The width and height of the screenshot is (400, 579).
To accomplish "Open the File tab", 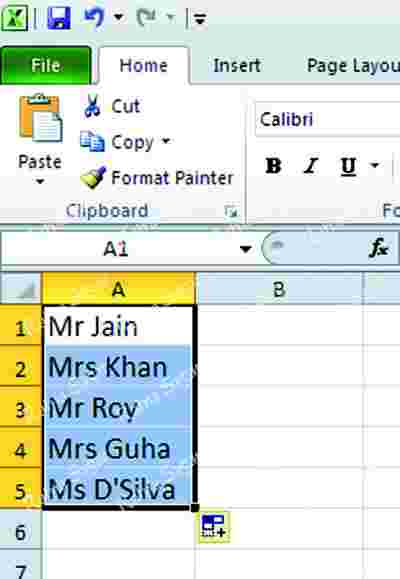I will [46, 66].
